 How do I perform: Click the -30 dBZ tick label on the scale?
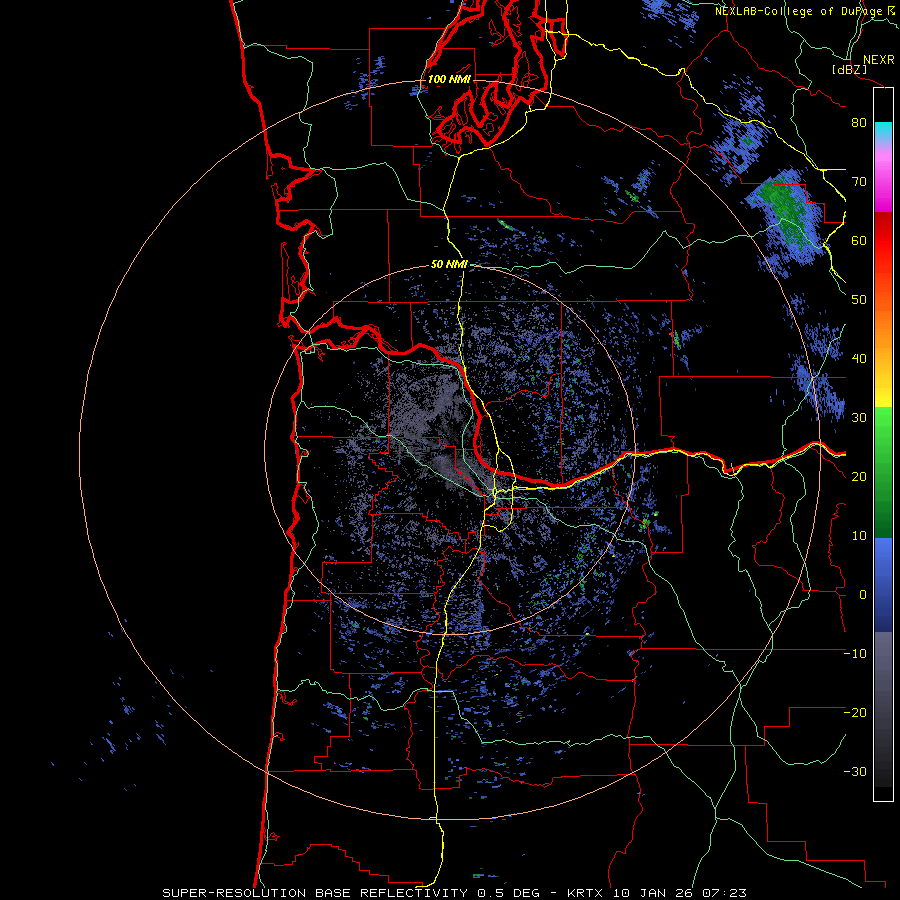[x=855, y=772]
